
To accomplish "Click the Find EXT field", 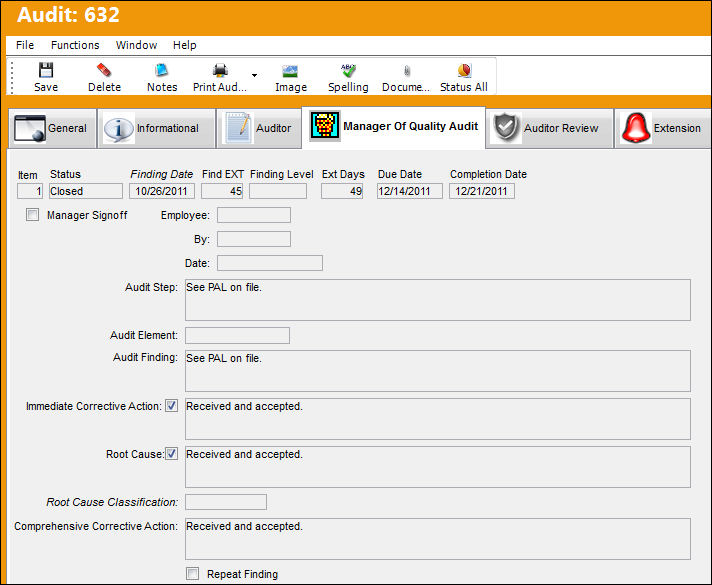I will click(x=222, y=191).
